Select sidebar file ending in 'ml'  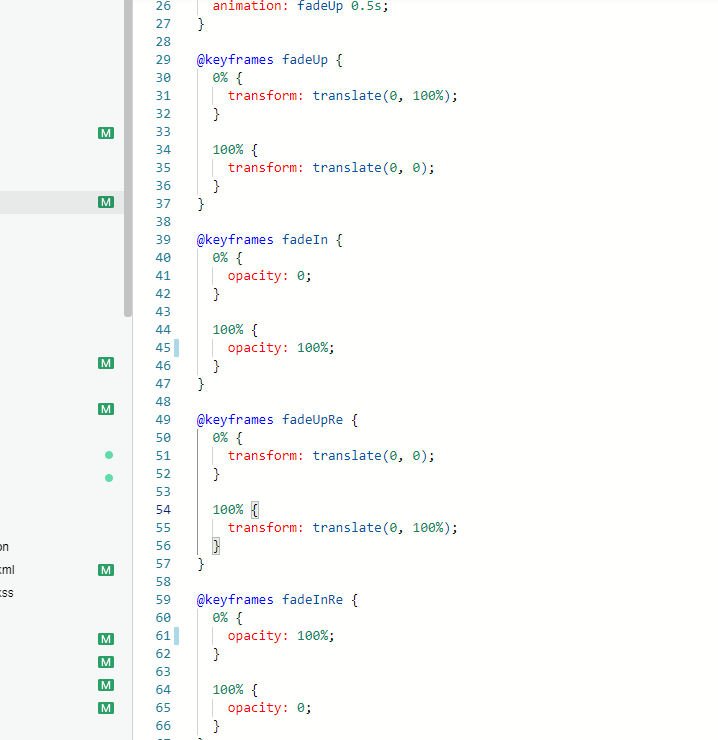pos(7,570)
